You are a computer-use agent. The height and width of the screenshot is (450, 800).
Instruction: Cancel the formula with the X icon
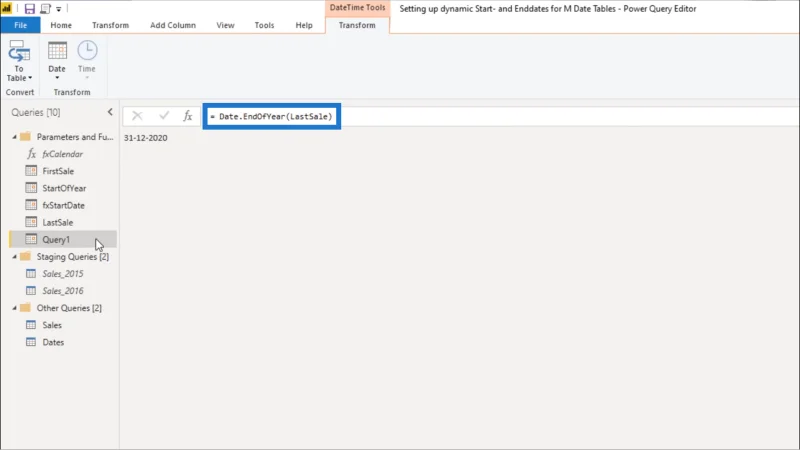tap(137, 116)
